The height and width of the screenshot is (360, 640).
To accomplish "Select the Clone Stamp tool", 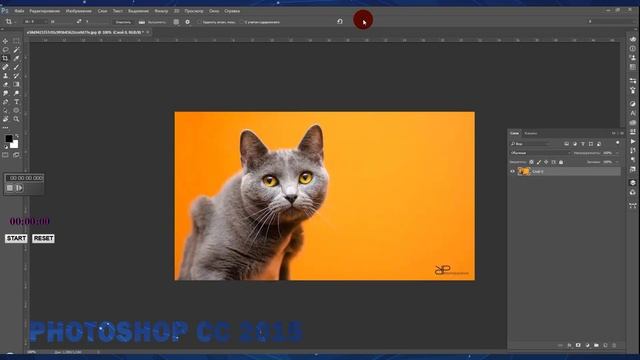I will (5, 76).
